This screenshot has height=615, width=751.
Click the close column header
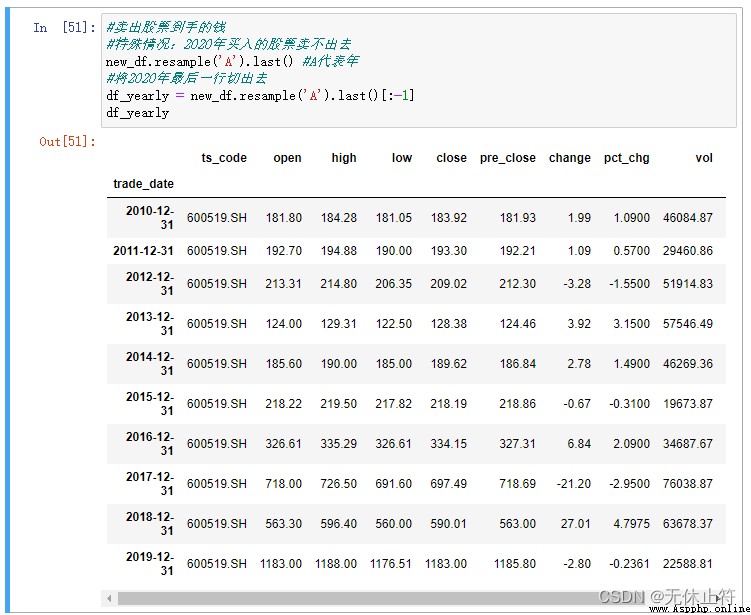tap(451, 158)
